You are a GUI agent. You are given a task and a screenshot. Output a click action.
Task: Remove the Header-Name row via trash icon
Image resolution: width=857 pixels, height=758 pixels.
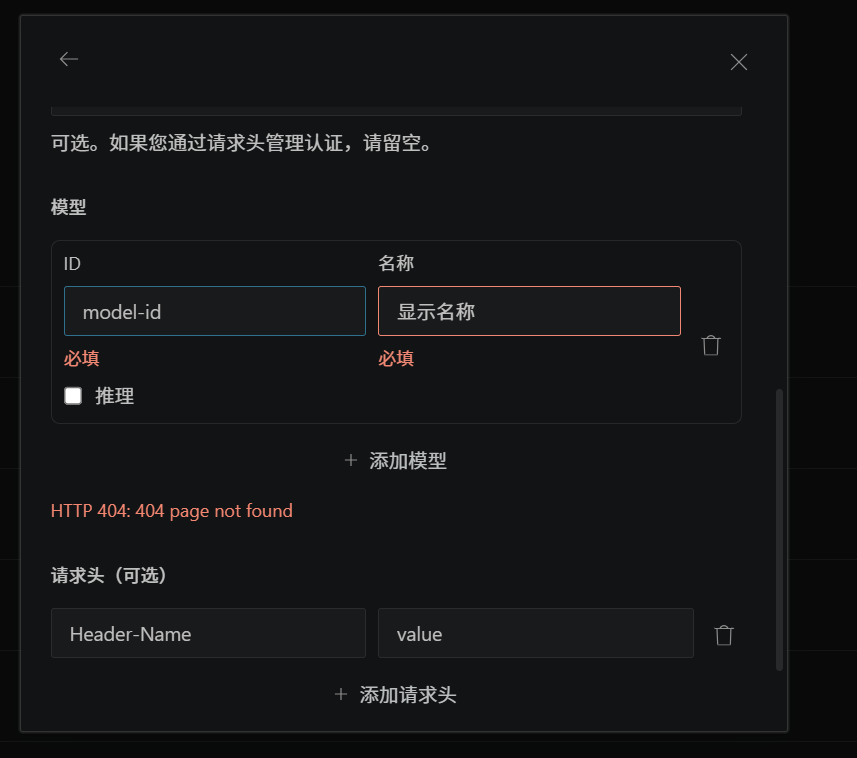(724, 635)
